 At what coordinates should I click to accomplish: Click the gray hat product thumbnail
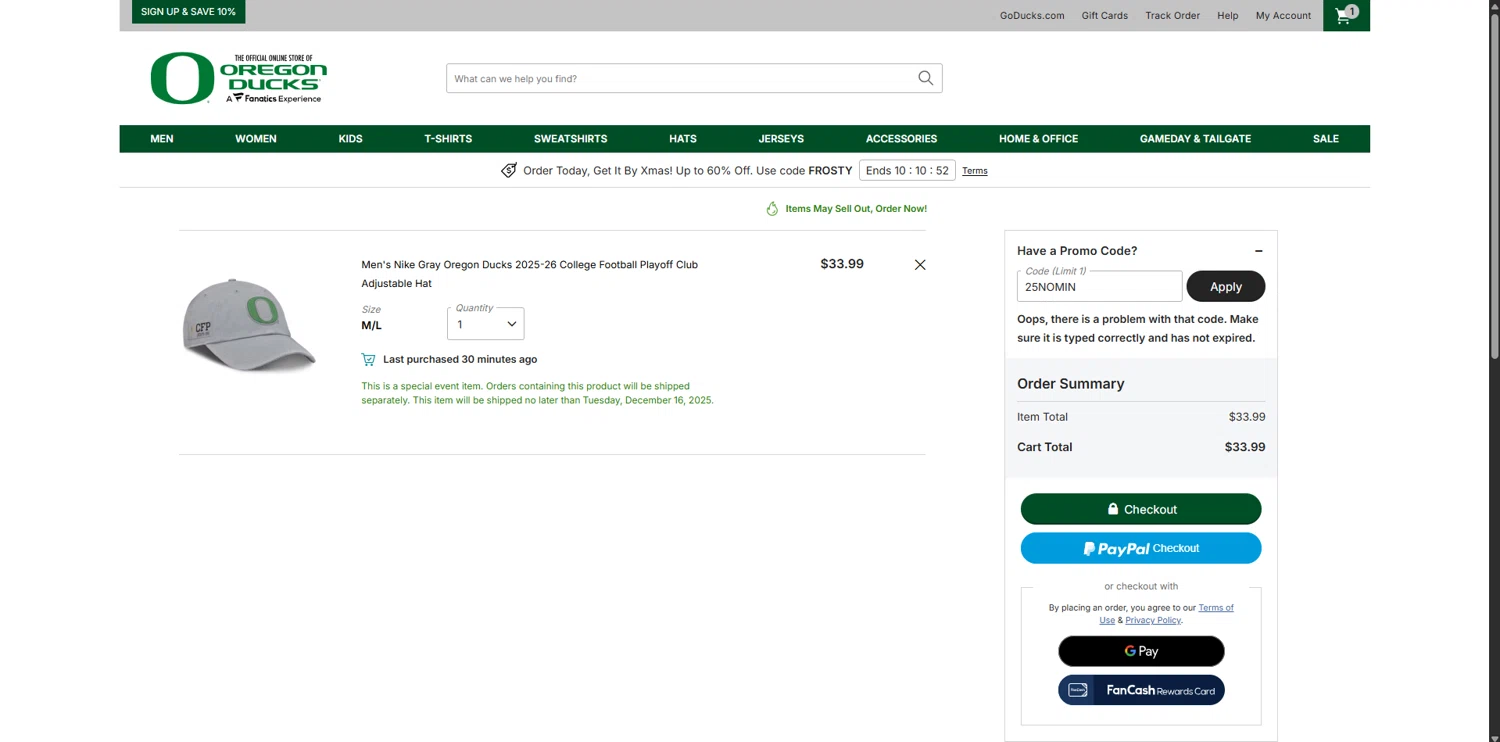click(249, 325)
